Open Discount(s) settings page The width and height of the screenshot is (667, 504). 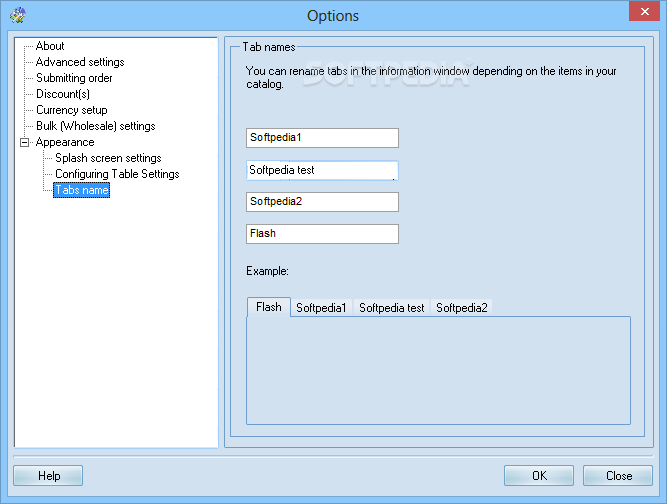pyautogui.click(x=63, y=94)
